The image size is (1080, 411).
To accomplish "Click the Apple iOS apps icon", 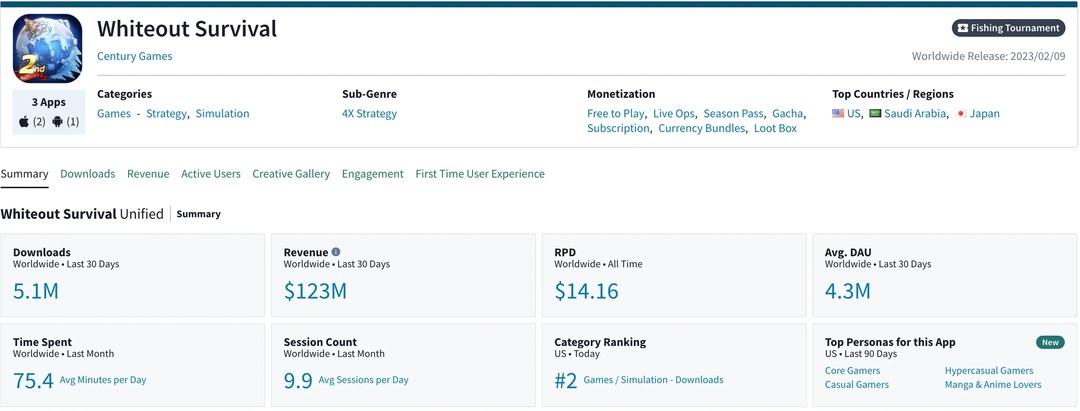I will coord(24,122).
